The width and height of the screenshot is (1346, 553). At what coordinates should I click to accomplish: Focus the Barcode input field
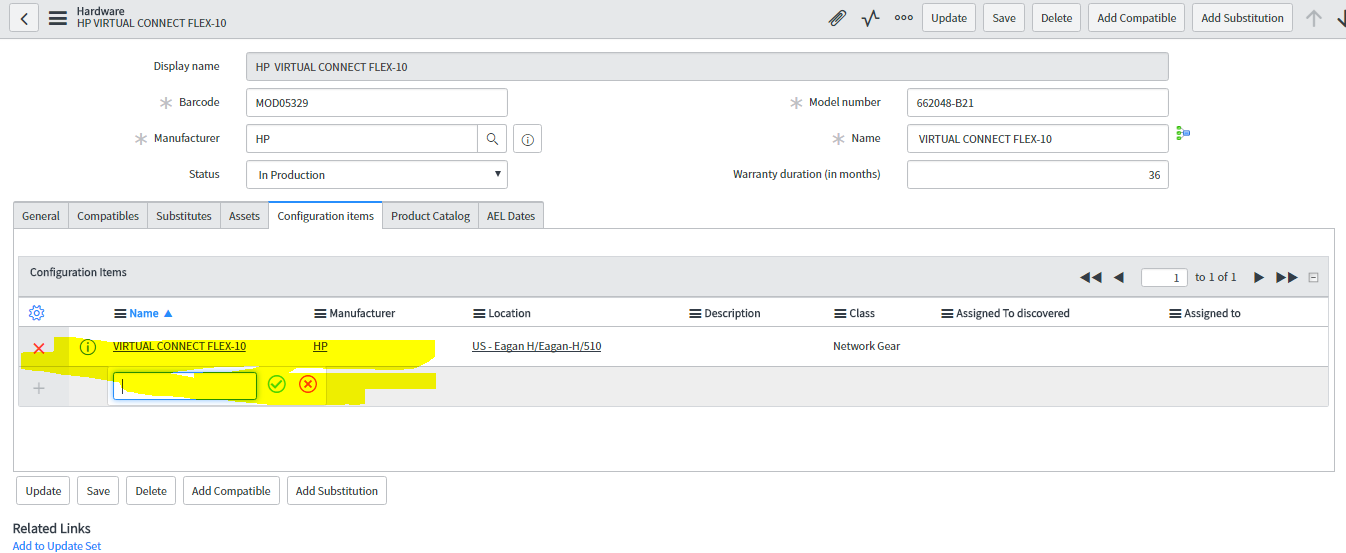377,103
